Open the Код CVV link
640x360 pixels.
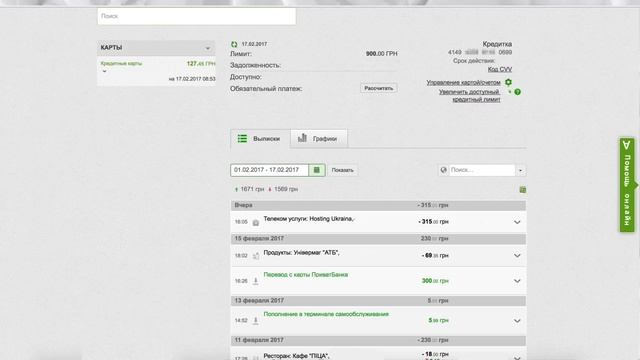pos(500,69)
